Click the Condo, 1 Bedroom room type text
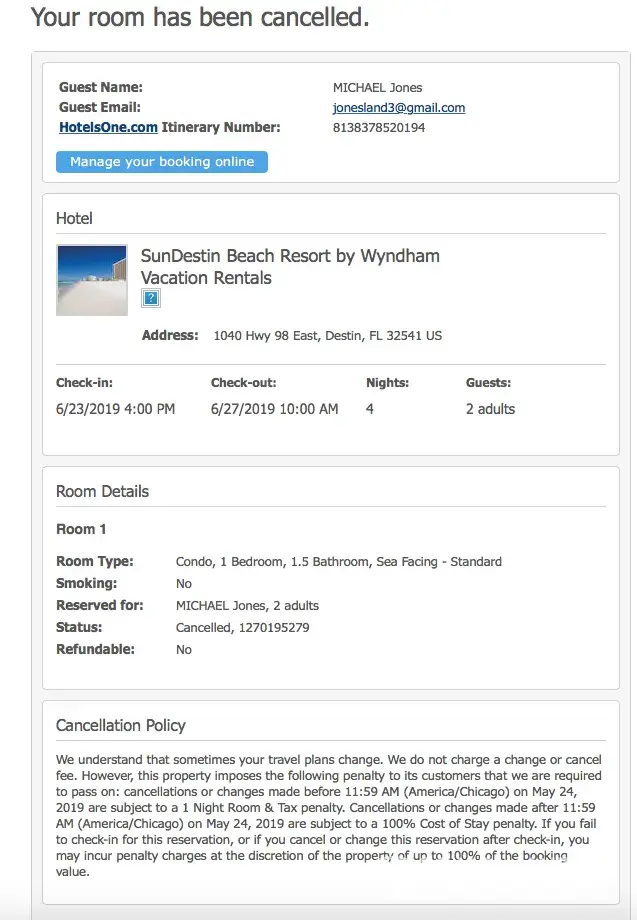 (338, 562)
